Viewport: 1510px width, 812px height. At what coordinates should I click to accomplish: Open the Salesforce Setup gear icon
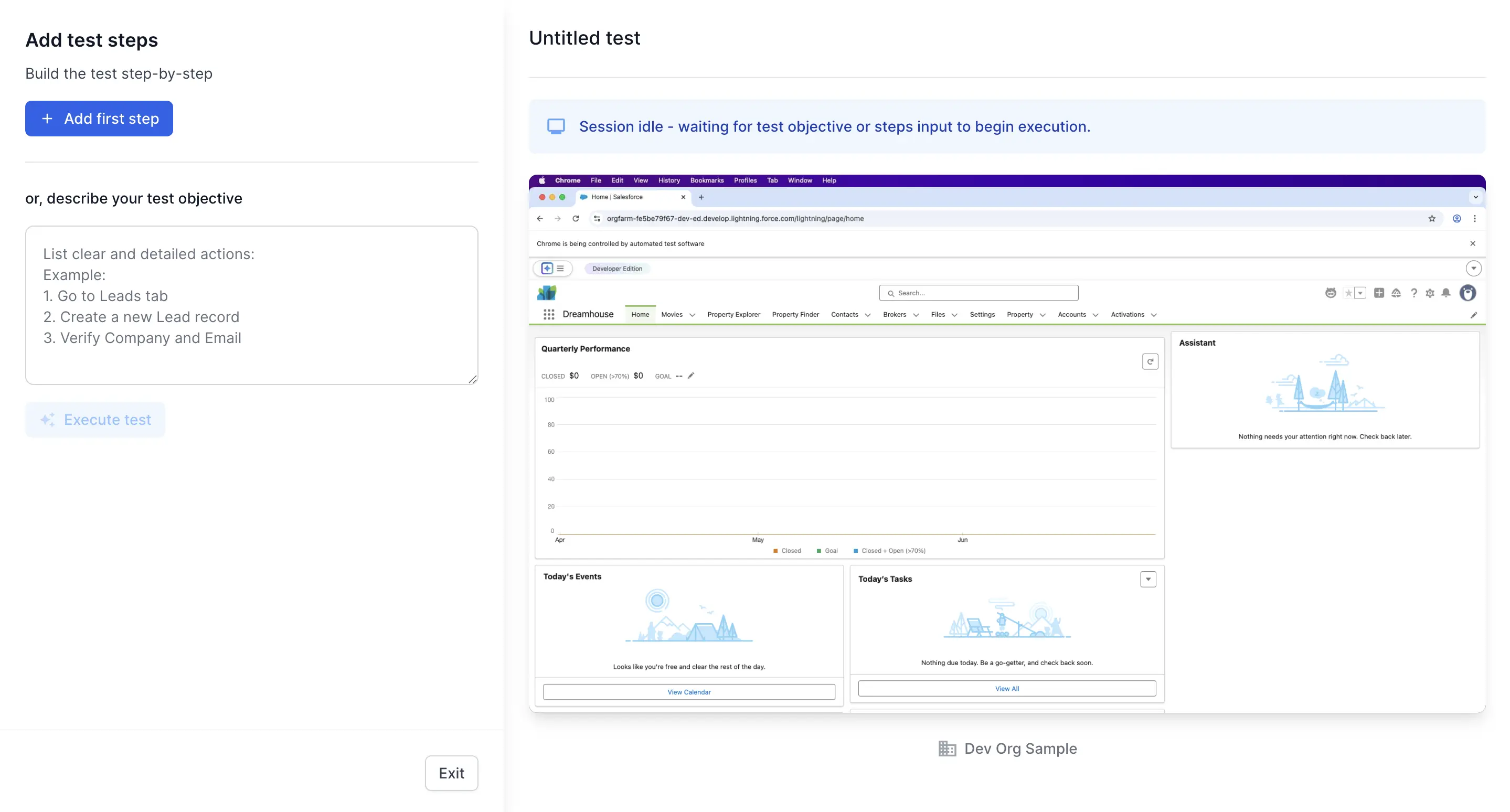[1429, 293]
